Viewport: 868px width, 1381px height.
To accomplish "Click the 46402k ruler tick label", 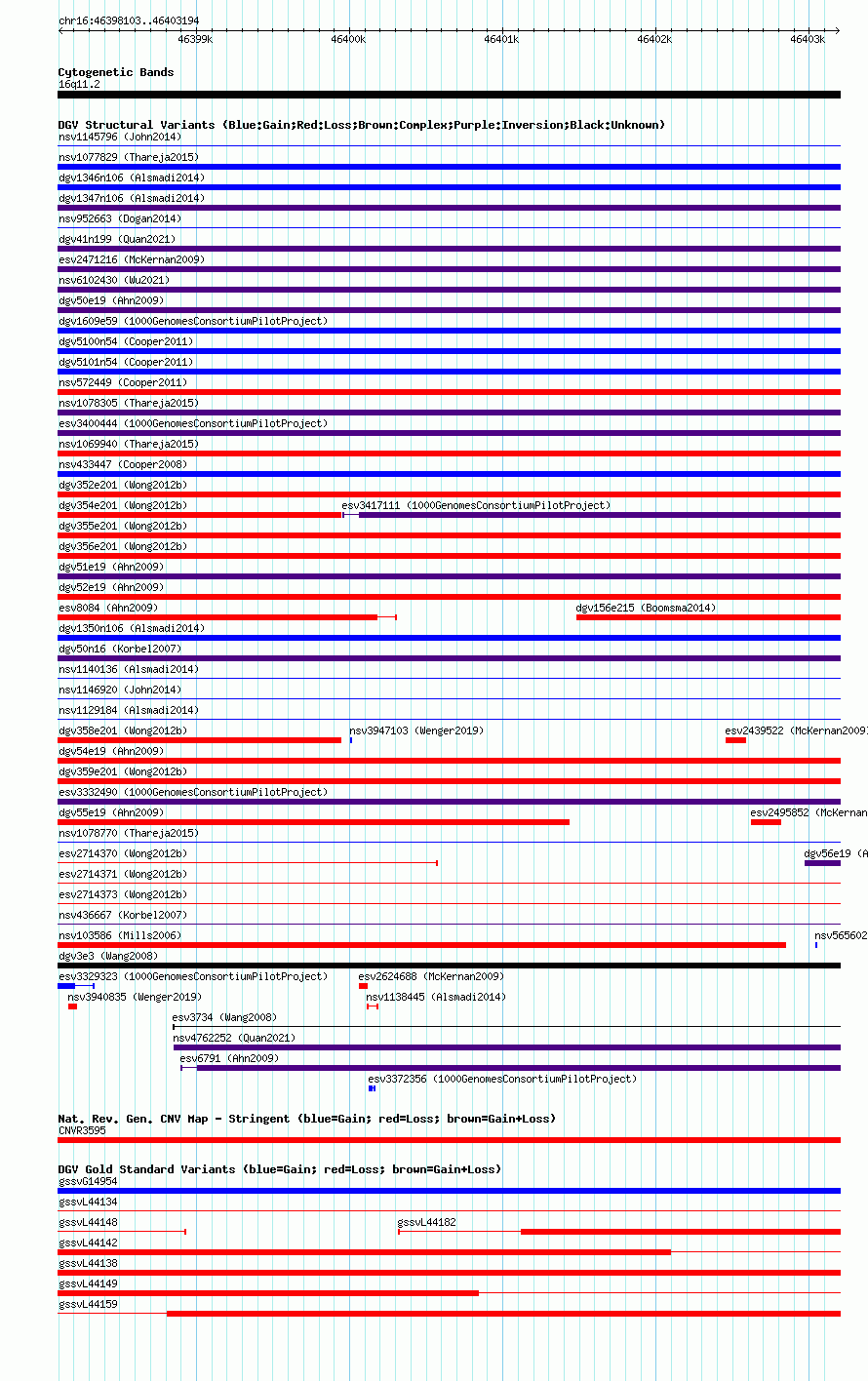I will point(654,39).
